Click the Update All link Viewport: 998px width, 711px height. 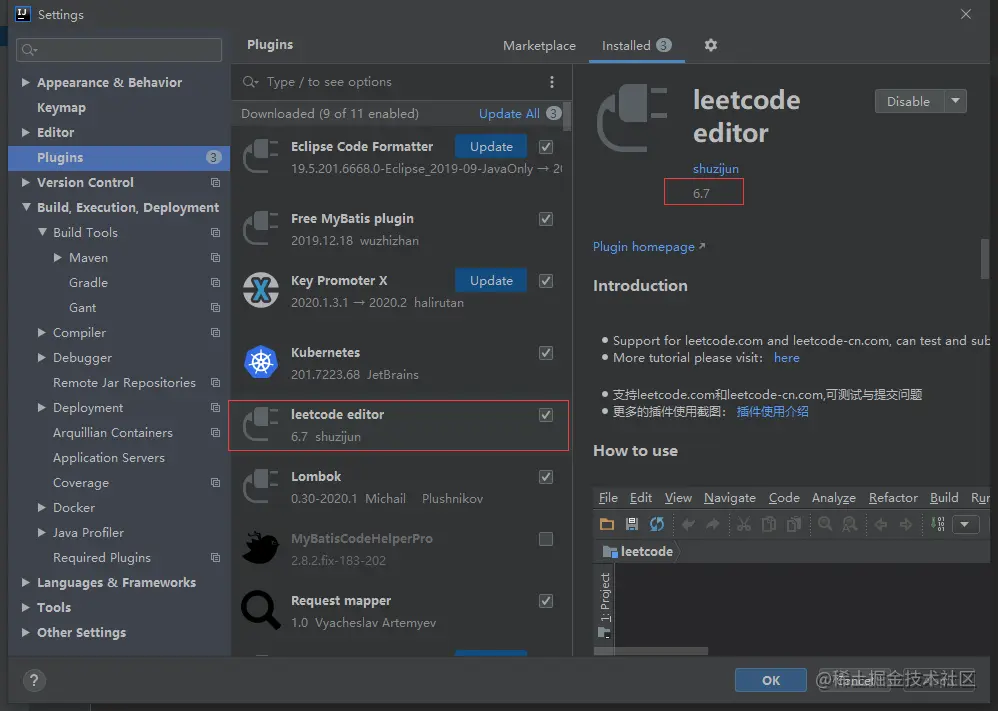509,114
